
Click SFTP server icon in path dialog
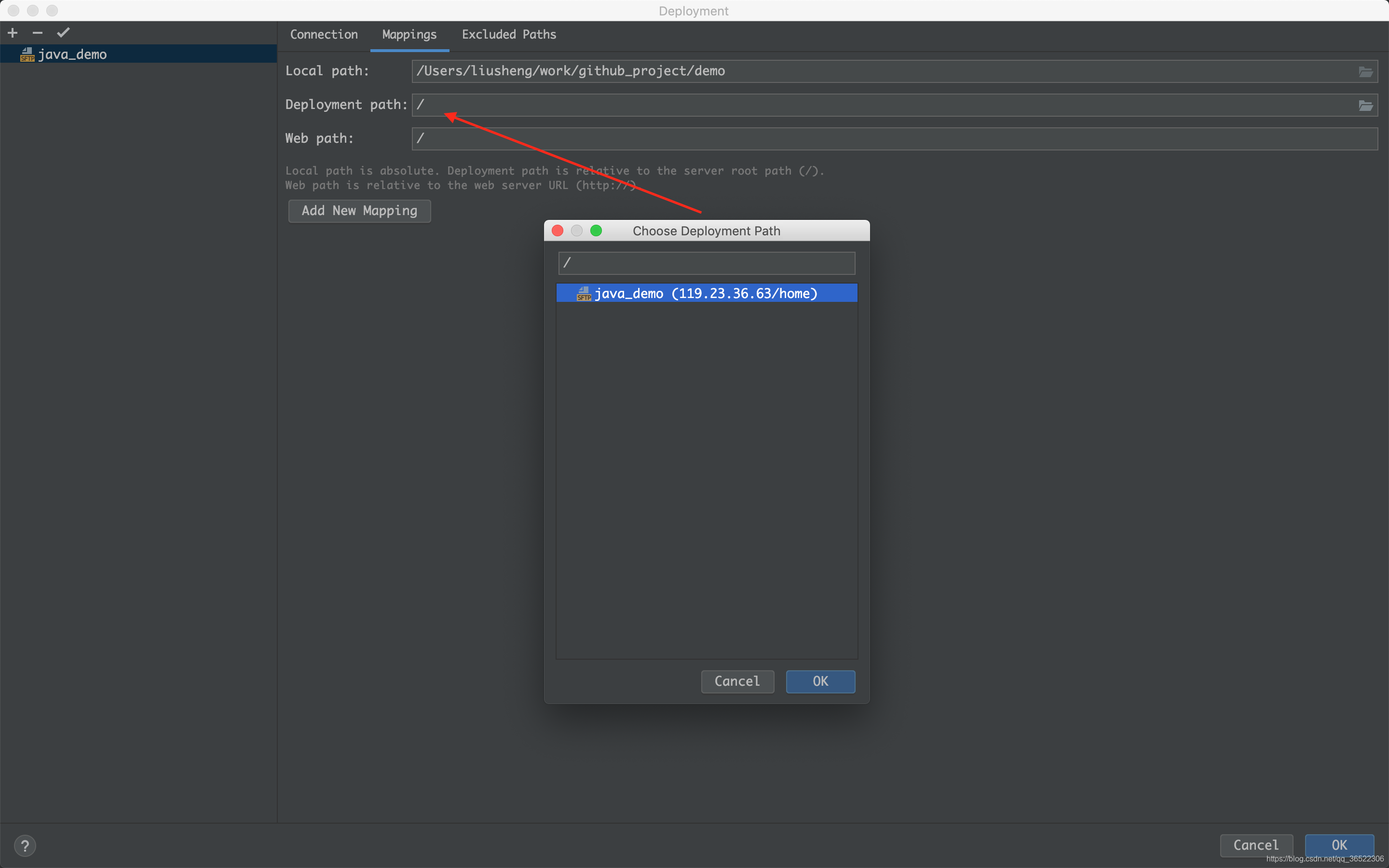[583, 294]
